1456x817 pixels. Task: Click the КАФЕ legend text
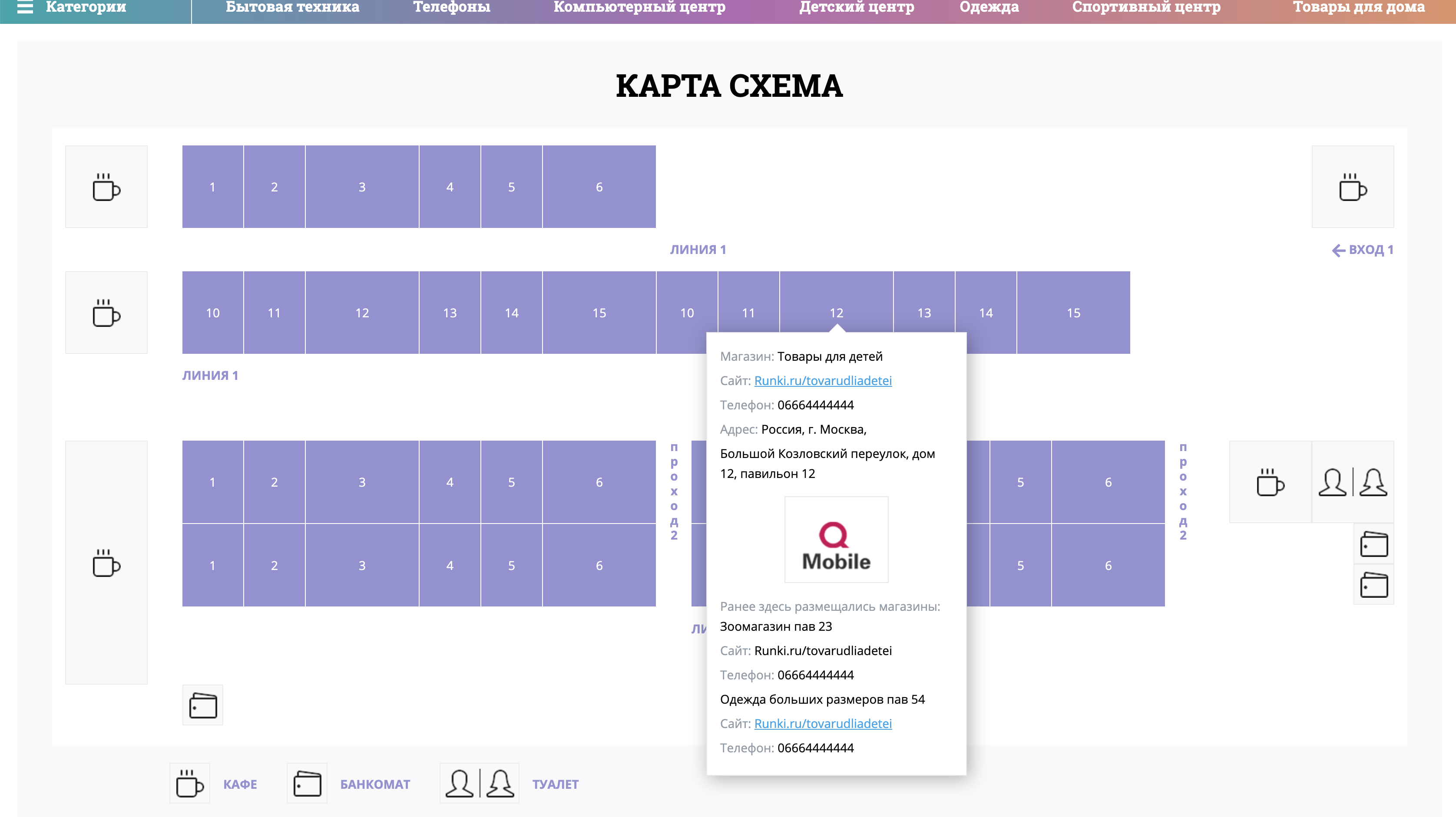pos(240,784)
